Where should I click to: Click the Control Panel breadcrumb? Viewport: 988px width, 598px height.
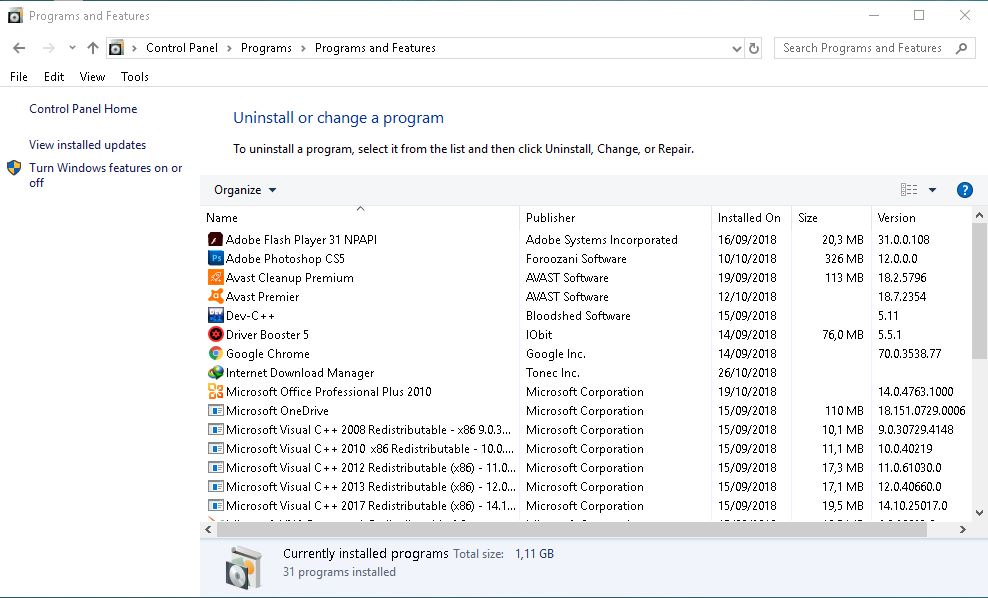click(x=181, y=48)
